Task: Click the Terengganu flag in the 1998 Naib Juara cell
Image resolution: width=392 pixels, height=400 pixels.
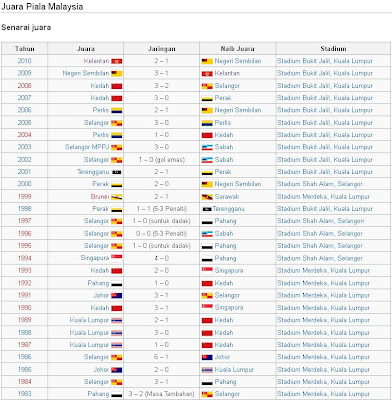Action: pyautogui.click(x=207, y=209)
